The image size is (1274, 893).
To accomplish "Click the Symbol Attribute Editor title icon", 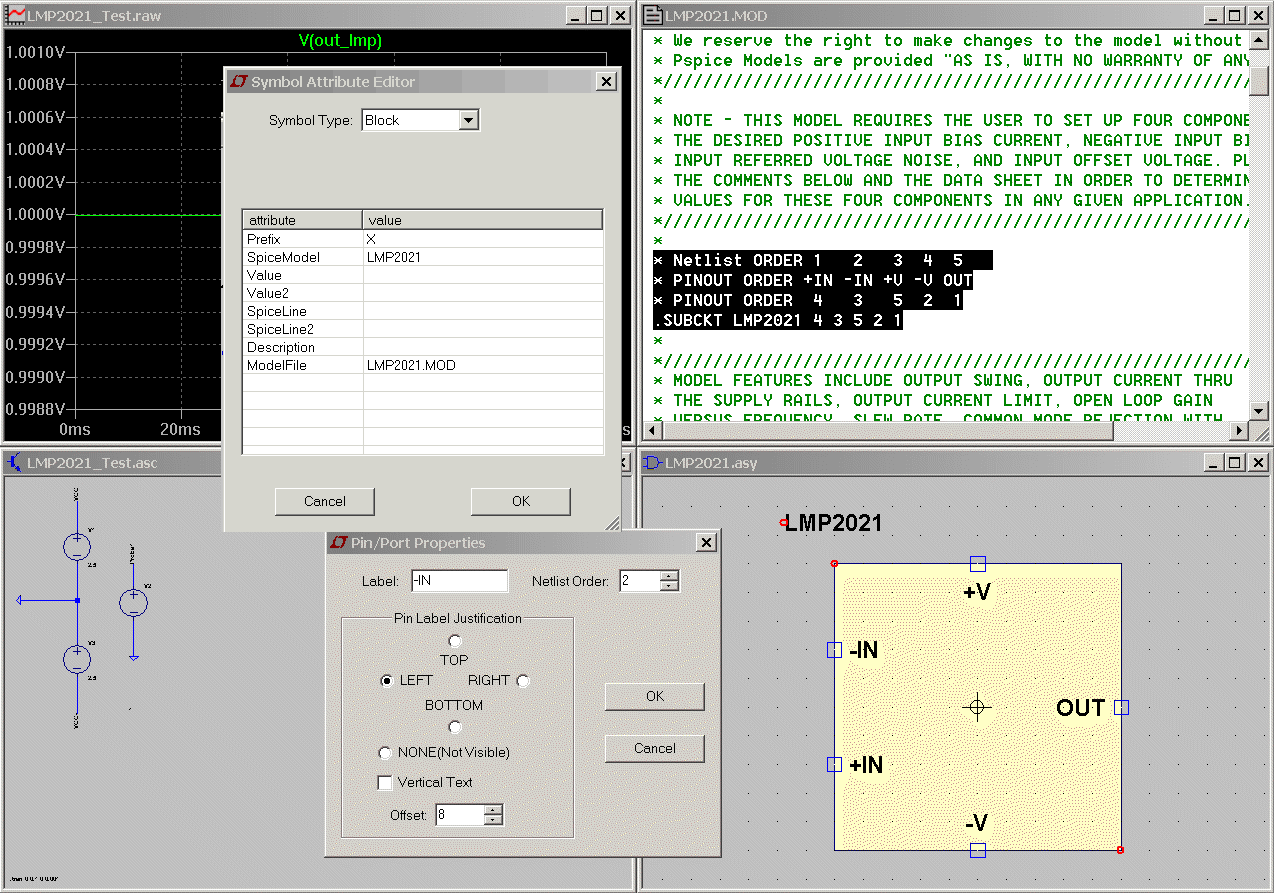I will point(239,82).
